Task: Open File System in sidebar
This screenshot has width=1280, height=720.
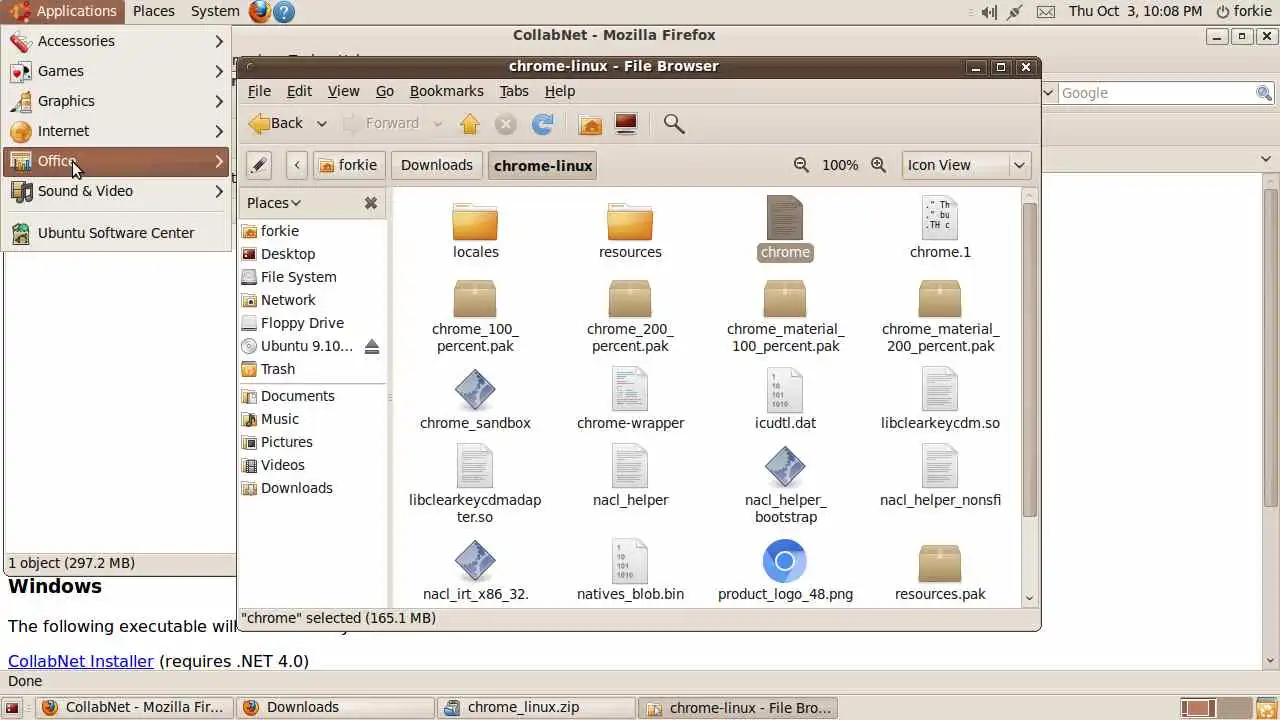Action: 298,277
